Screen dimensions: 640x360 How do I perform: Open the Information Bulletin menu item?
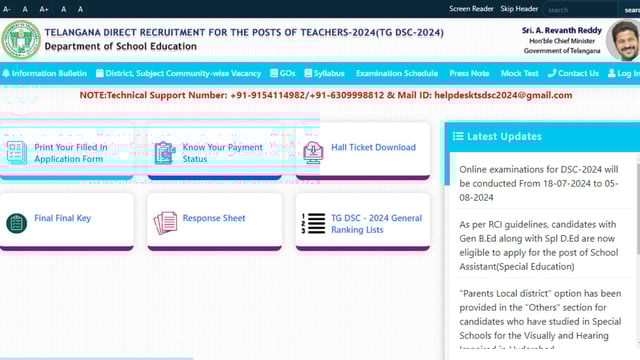pyautogui.click(x=45, y=73)
